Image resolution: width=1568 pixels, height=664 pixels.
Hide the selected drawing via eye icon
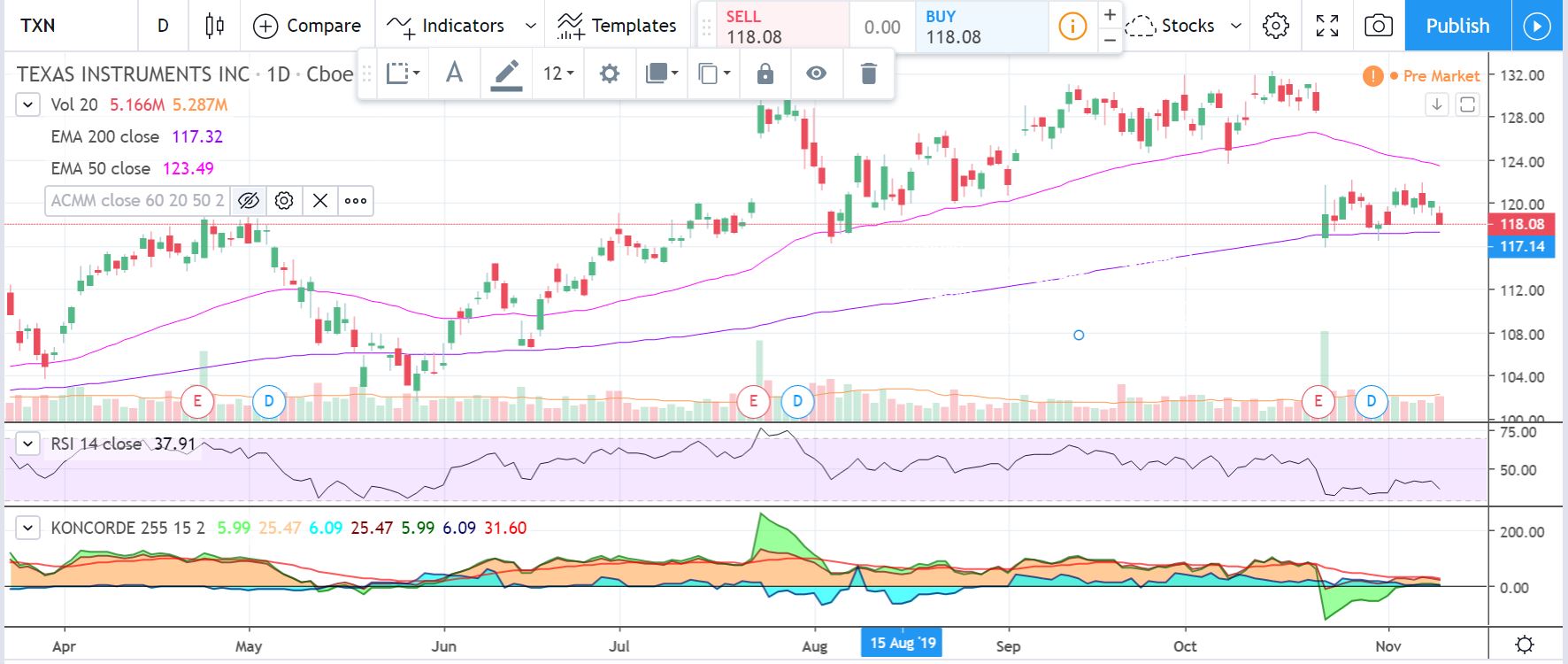tap(816, 73)
